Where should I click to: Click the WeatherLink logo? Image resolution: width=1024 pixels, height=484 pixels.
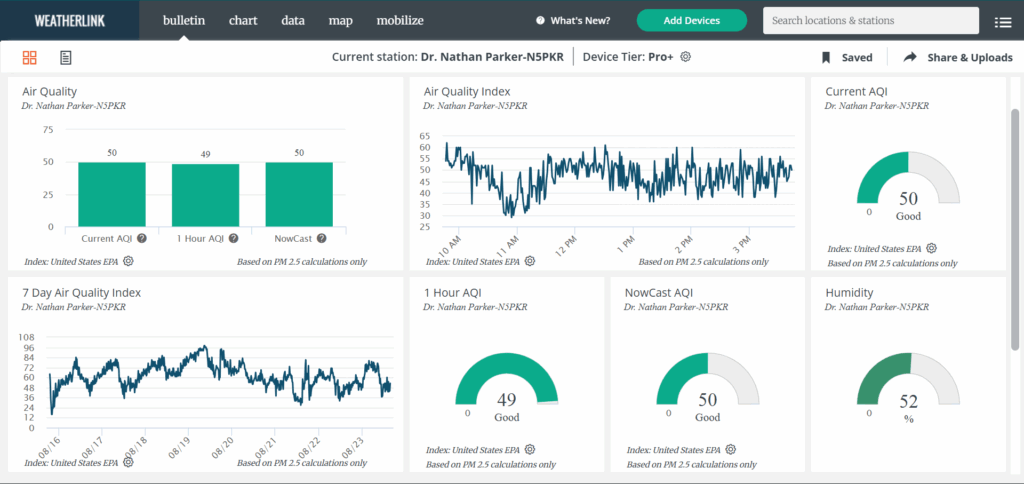point(65,20)
